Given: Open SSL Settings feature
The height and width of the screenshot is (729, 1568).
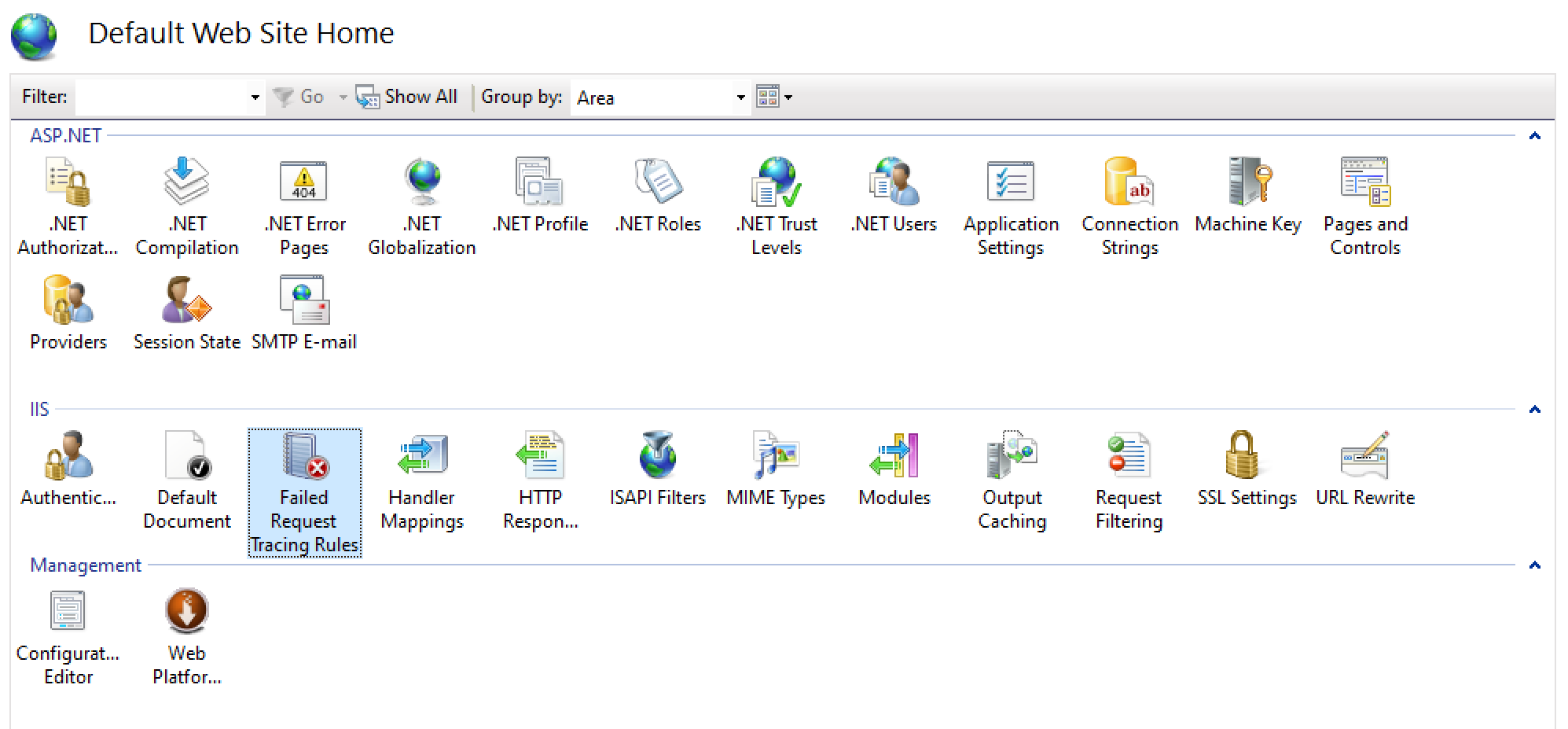Looking at the screenshot, I should pos(1247,469).
